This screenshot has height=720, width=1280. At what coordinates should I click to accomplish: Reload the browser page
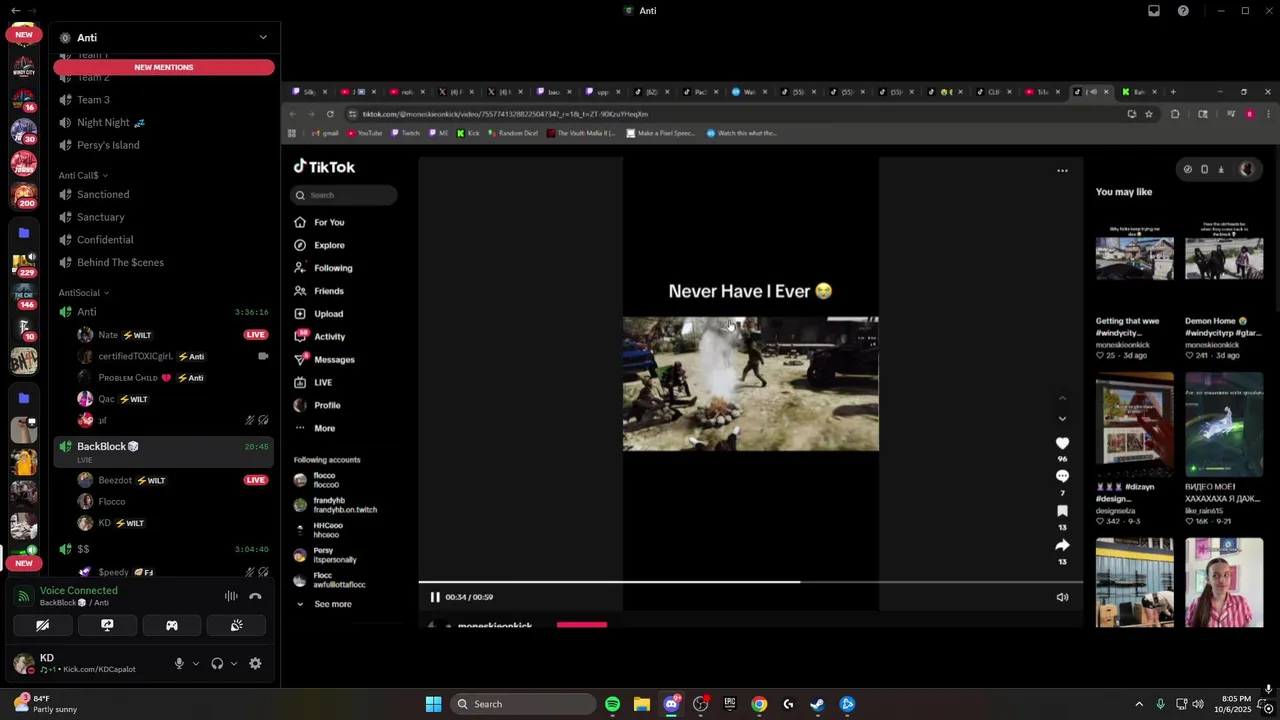[330, 114]
